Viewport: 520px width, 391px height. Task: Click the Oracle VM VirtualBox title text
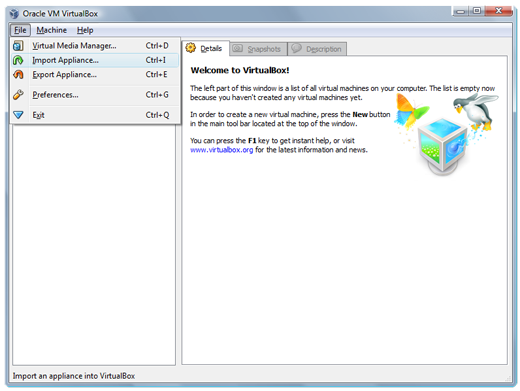coord(60,14)
